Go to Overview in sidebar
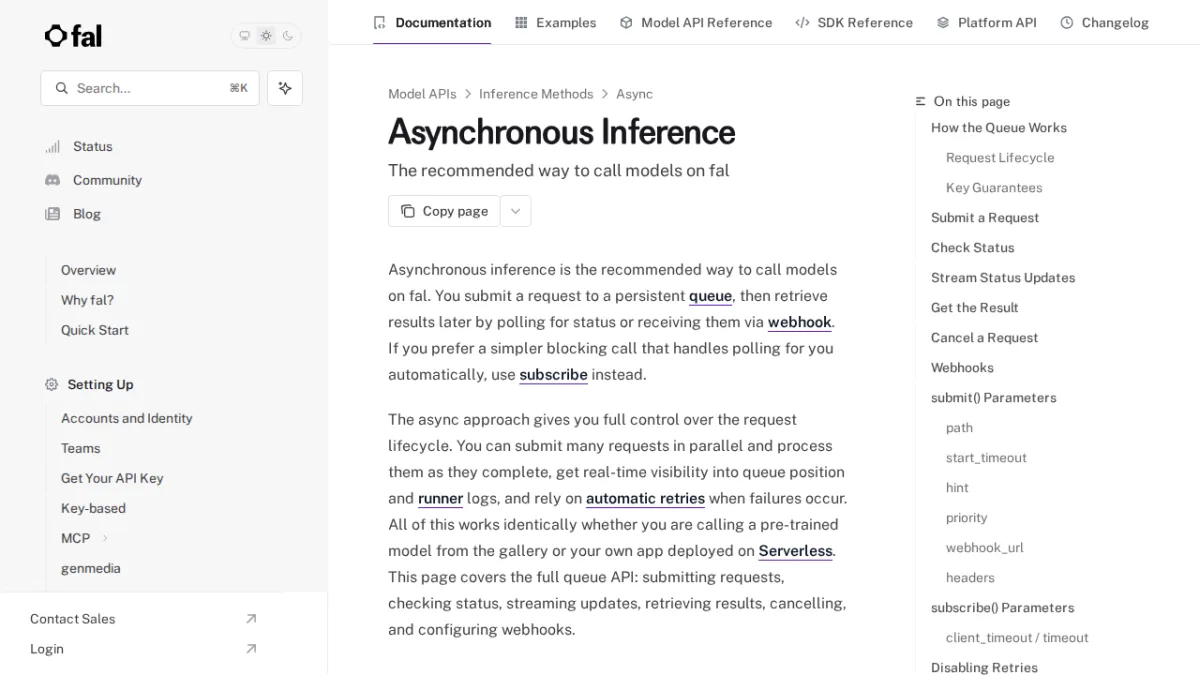The image size is (1200, 675). tap(88, 270)
